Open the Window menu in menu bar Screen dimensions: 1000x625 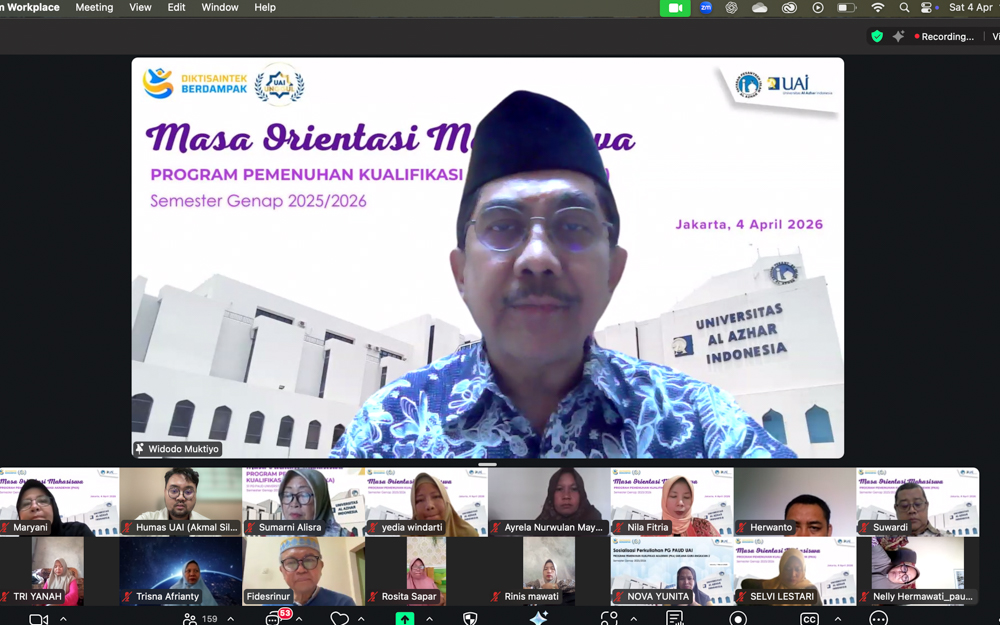[x=219, y=7]
